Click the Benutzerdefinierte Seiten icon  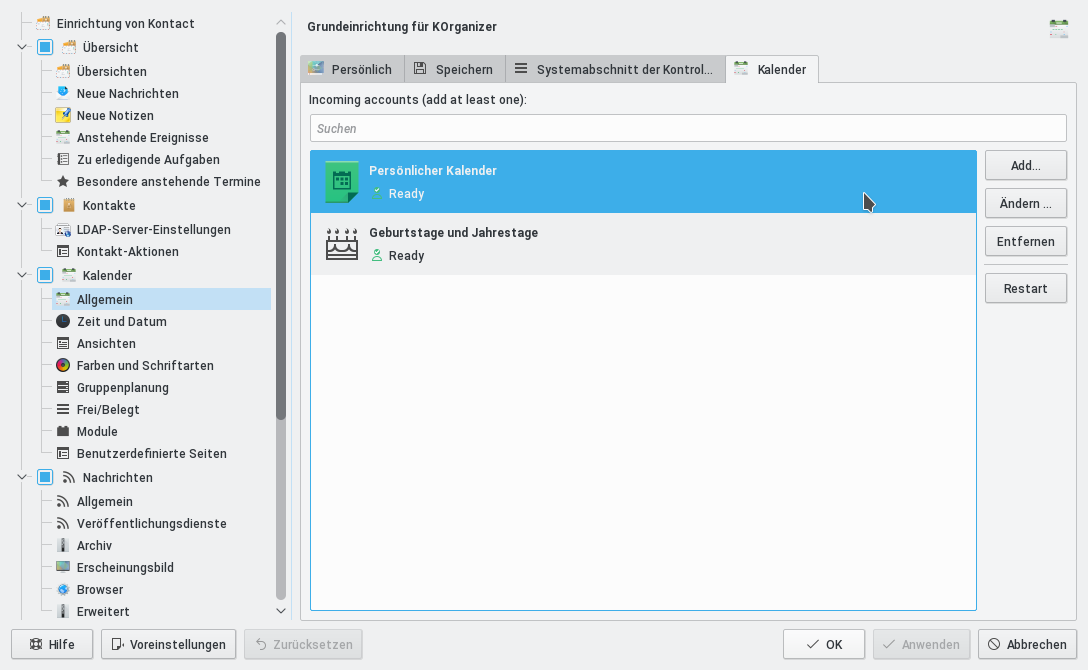point(63,454)
